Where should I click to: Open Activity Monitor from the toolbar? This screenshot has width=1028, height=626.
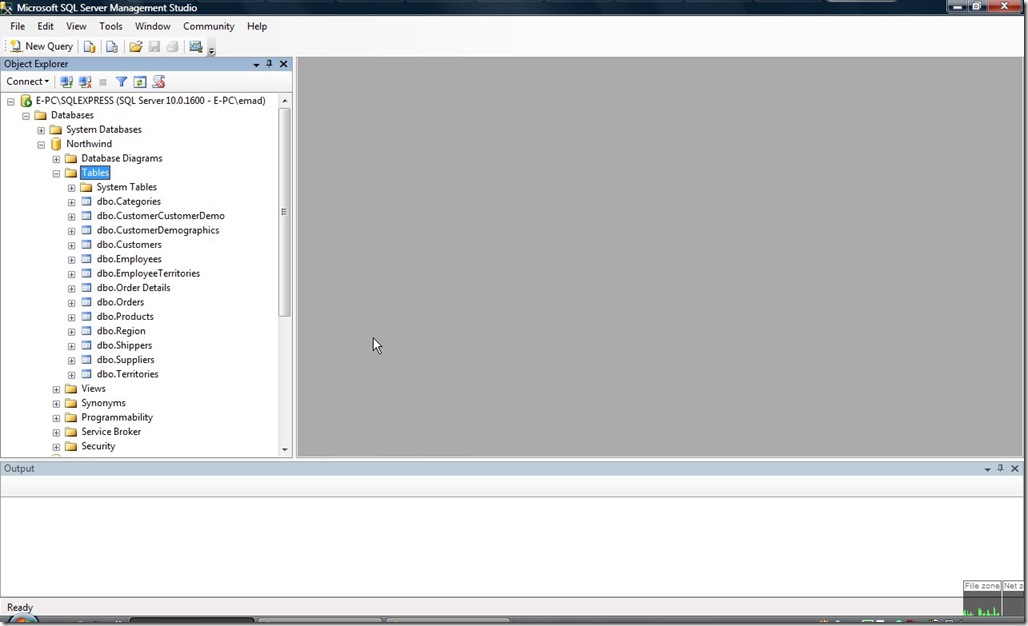[196, 46]
